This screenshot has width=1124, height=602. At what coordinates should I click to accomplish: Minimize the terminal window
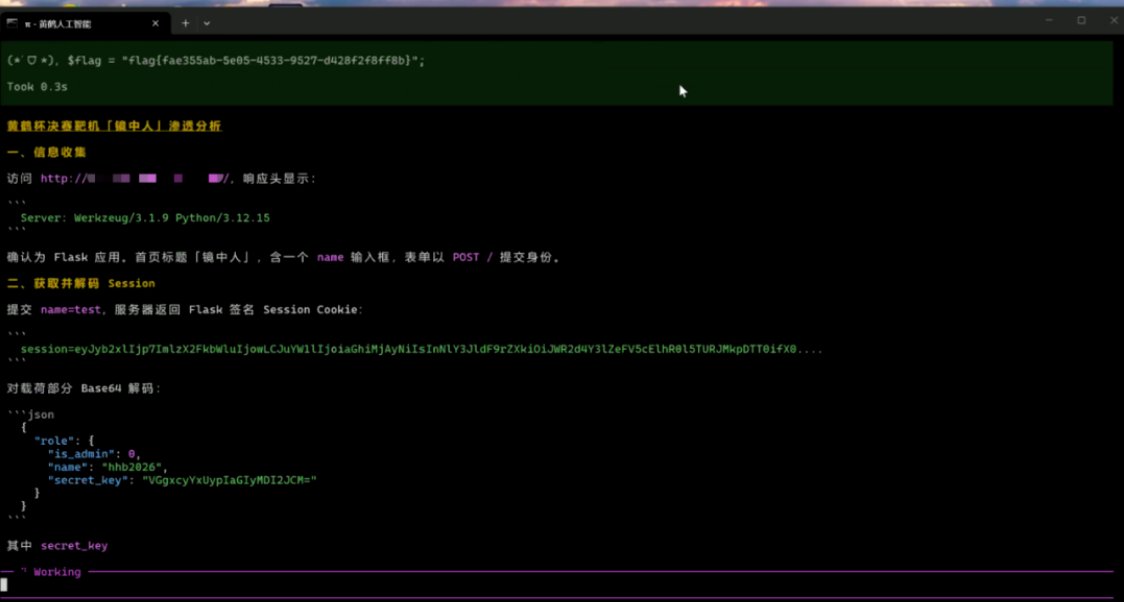(x=1047, y=21)
